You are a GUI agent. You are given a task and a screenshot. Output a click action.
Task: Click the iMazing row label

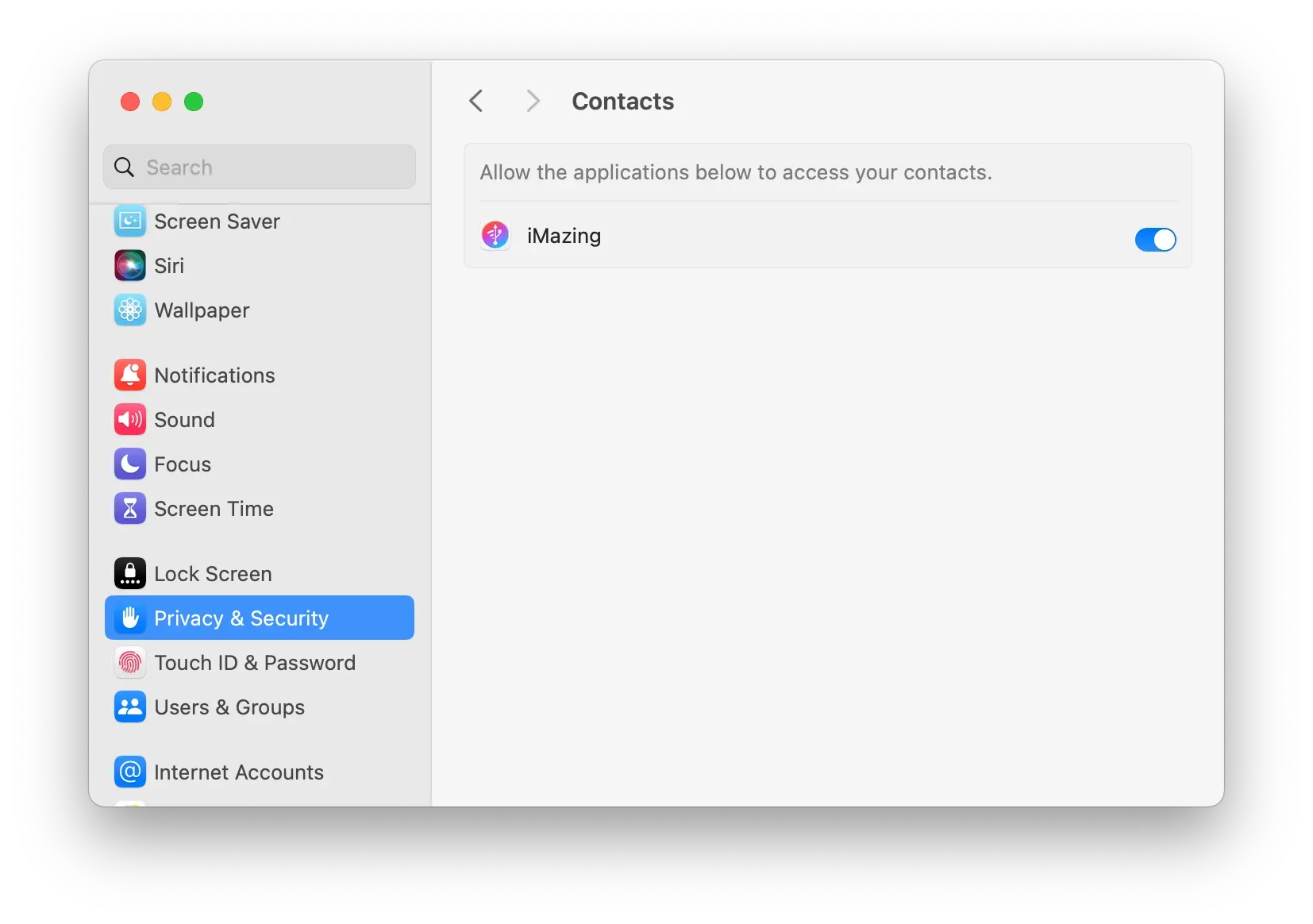click(x=564, y=235)
